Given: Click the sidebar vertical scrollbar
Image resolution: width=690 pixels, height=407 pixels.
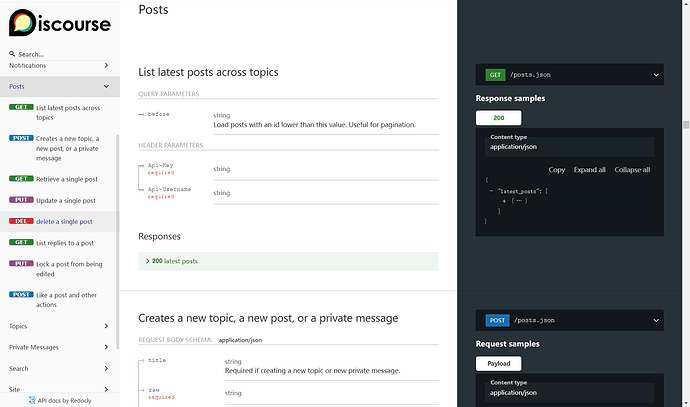Looking at the screenshot, I should [x=117, y=242].
